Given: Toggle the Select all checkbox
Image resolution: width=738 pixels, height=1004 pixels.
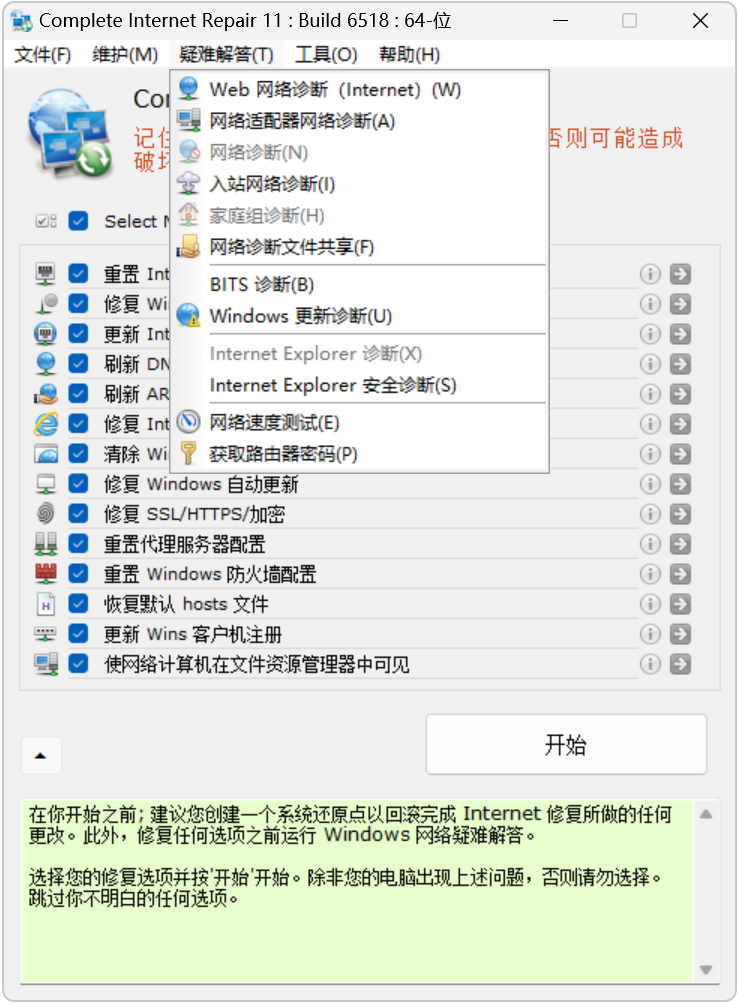Looking at the screenshot, I should [x=78, y=222].
